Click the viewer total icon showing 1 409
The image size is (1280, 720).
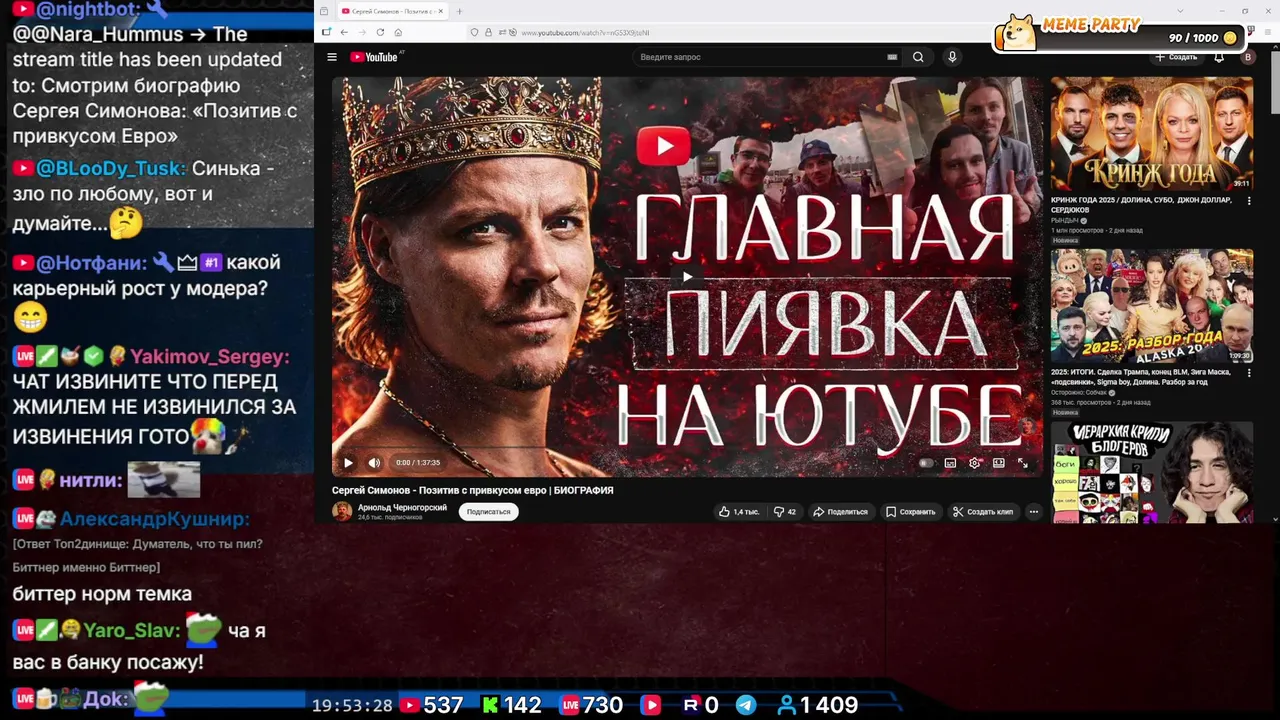[x=787, y=705]
